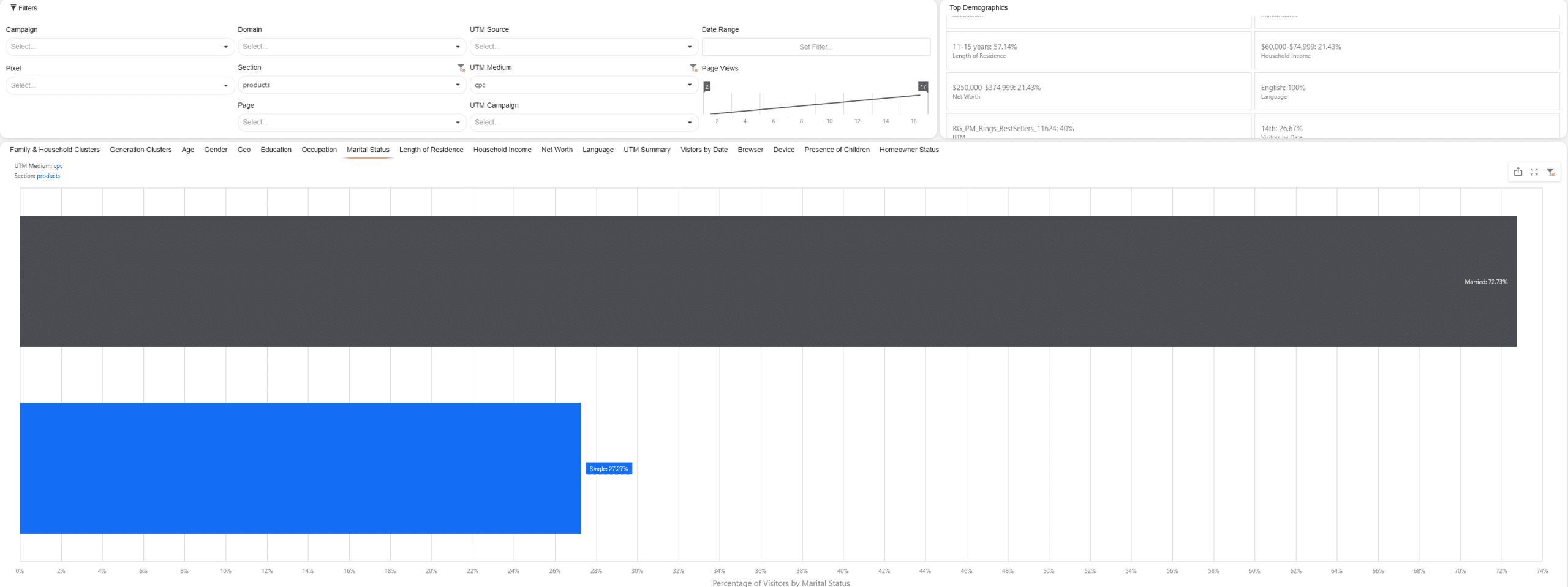Image resolution: width=1568 pixels, height=587 pixels.
Task: Select the Page Views minimum handle 2
Action: pyautogui.click(x=707, y=87)
